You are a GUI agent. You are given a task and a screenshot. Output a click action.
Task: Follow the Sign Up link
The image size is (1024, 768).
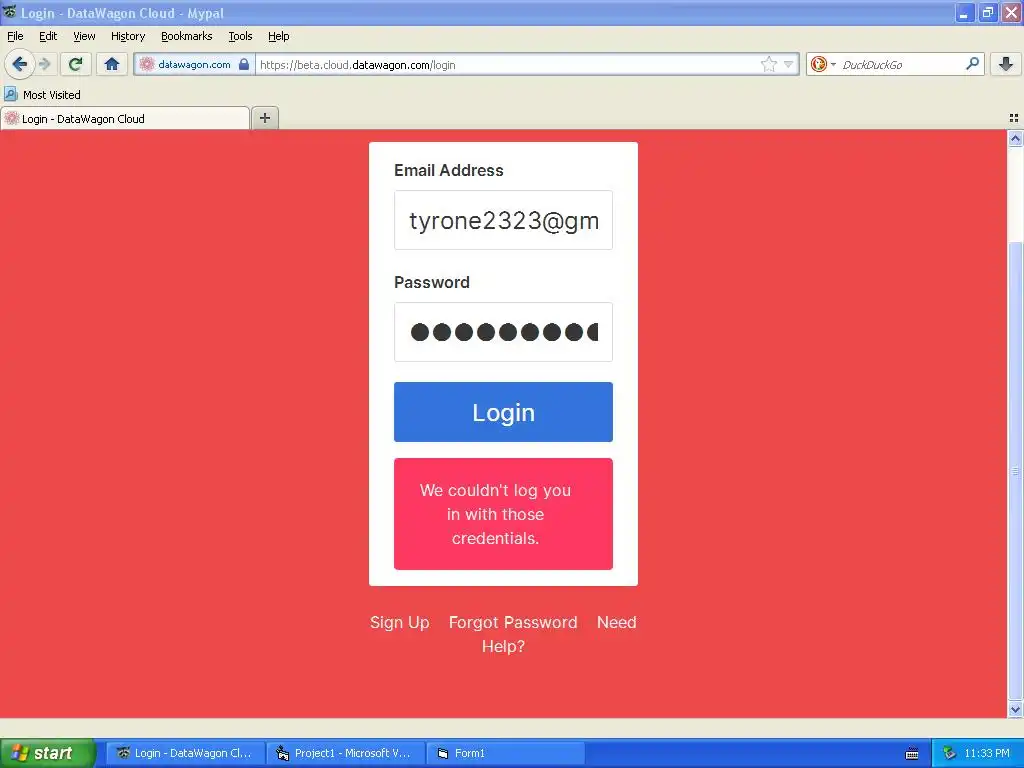(400, 622)
